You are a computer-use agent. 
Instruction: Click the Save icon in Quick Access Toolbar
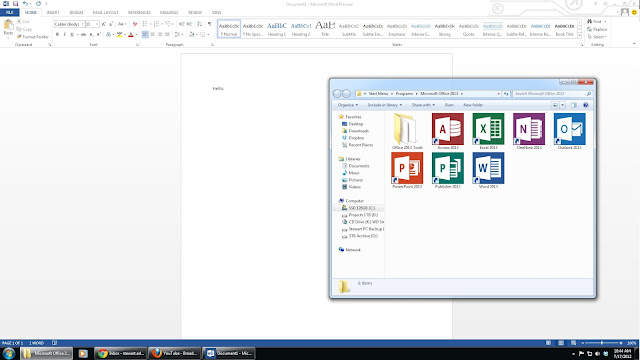tap(16, 4)
